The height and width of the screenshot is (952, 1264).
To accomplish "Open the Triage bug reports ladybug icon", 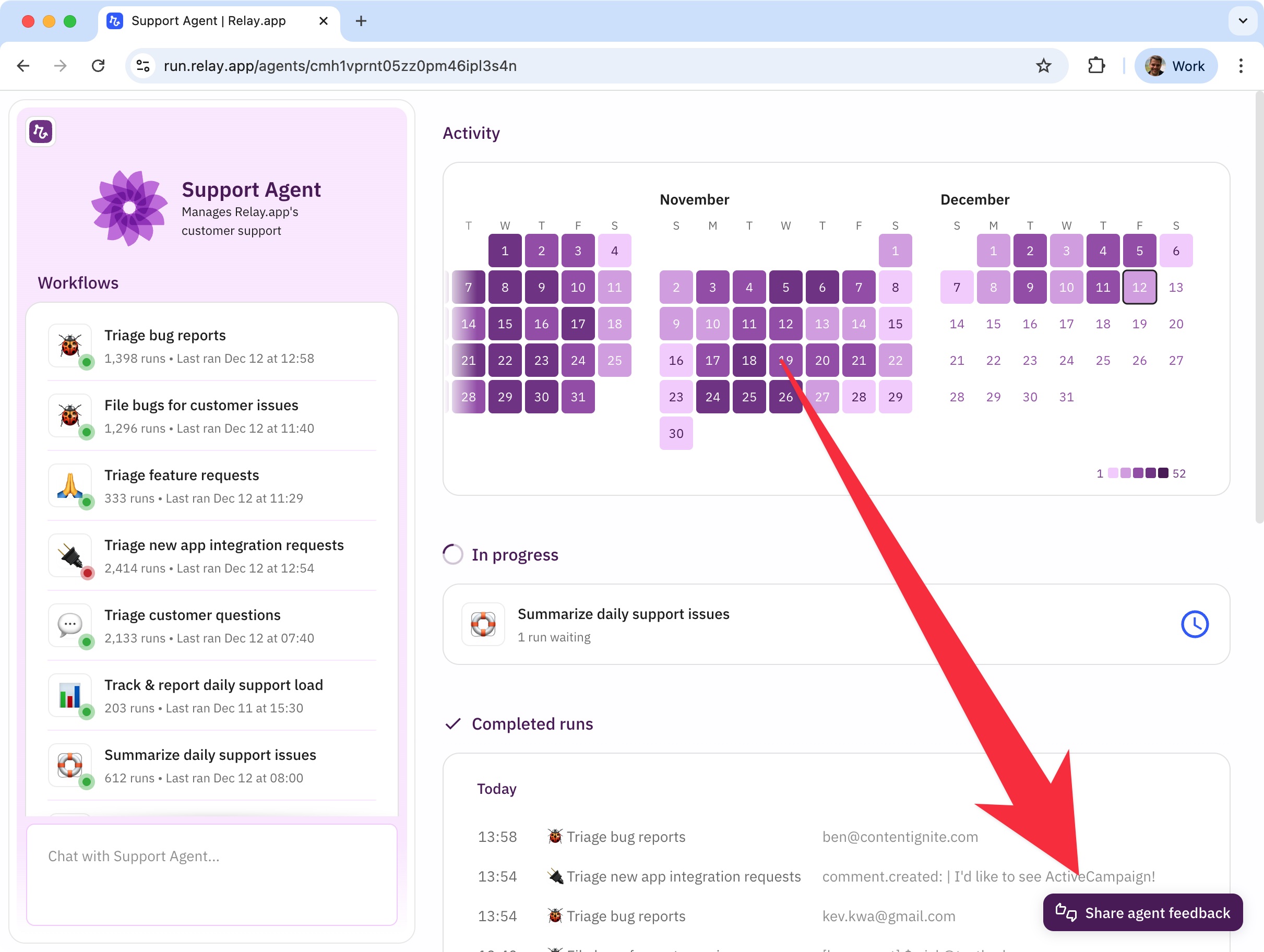I will click(x=70, y=346).
